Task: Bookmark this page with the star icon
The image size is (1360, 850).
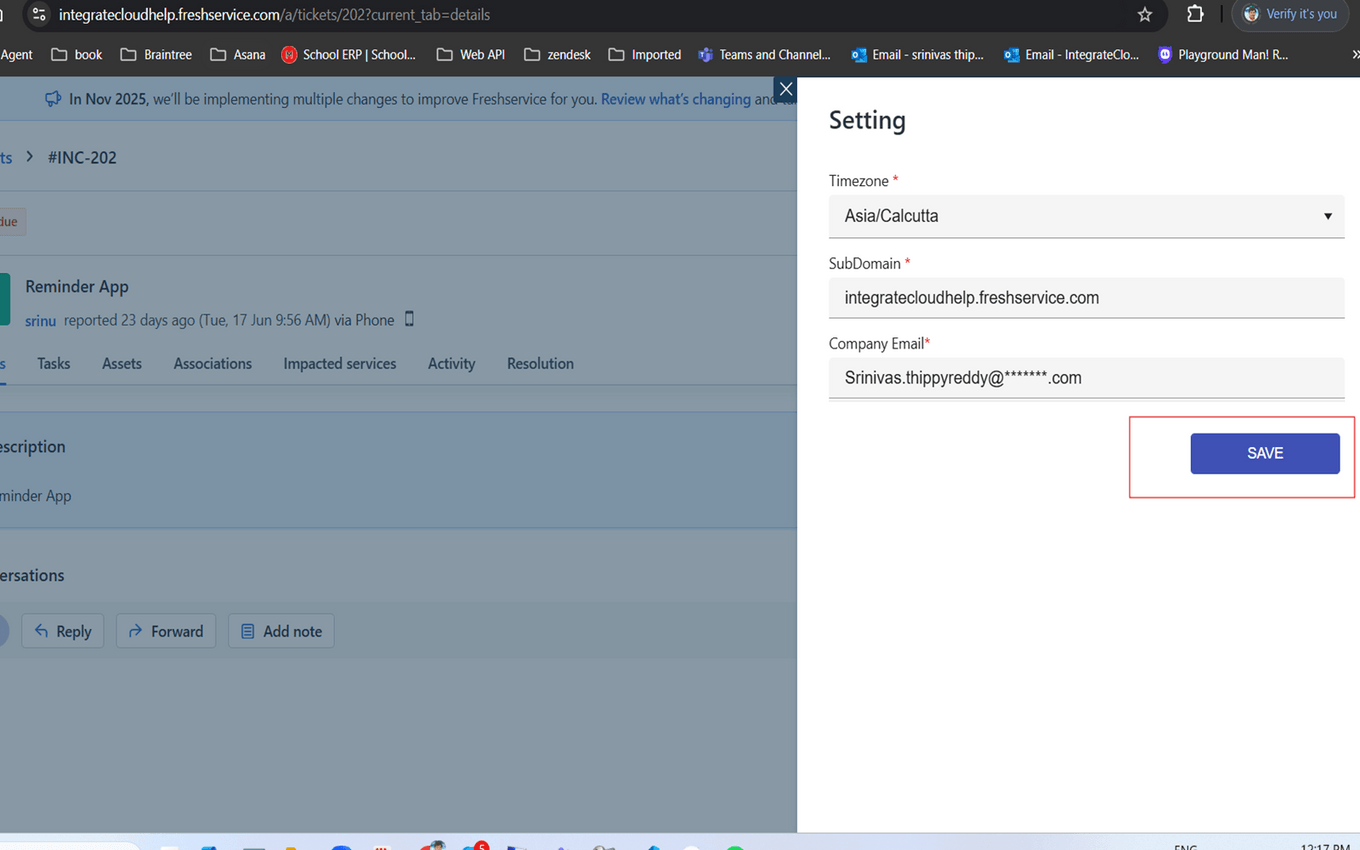Action: (1145, 15)
